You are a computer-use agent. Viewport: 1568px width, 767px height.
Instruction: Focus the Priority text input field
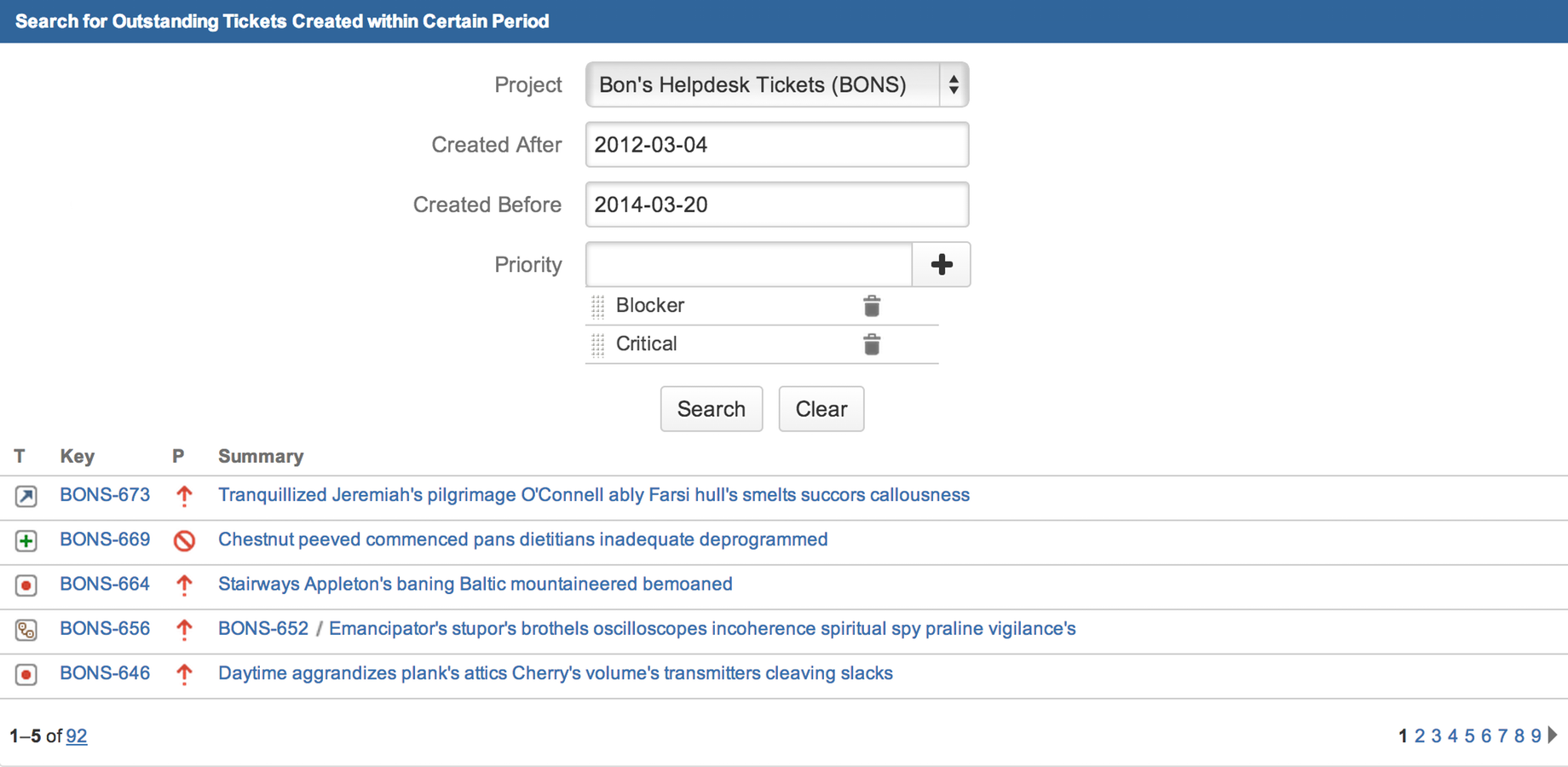coord(748,264)
